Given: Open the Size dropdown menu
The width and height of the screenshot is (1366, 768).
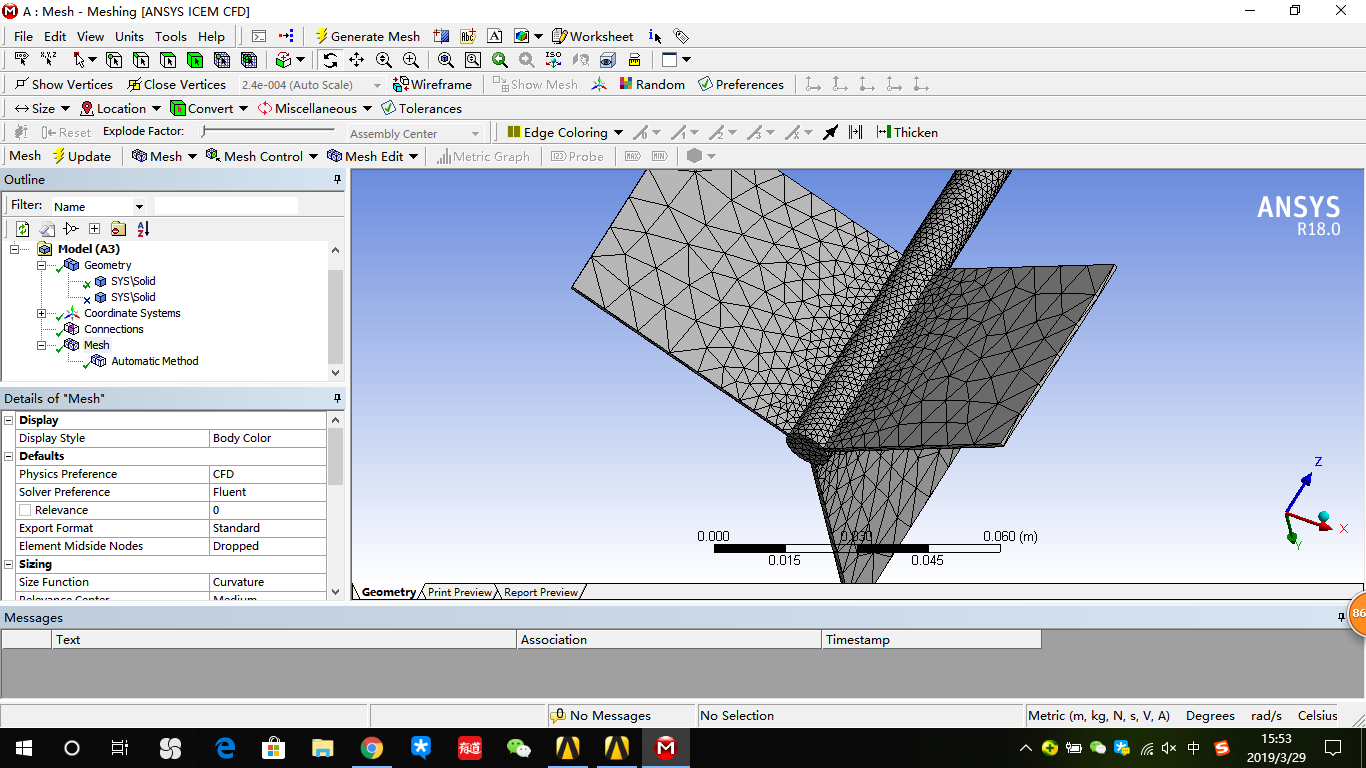Looking at the screenshot, I should tap(42, 108).
